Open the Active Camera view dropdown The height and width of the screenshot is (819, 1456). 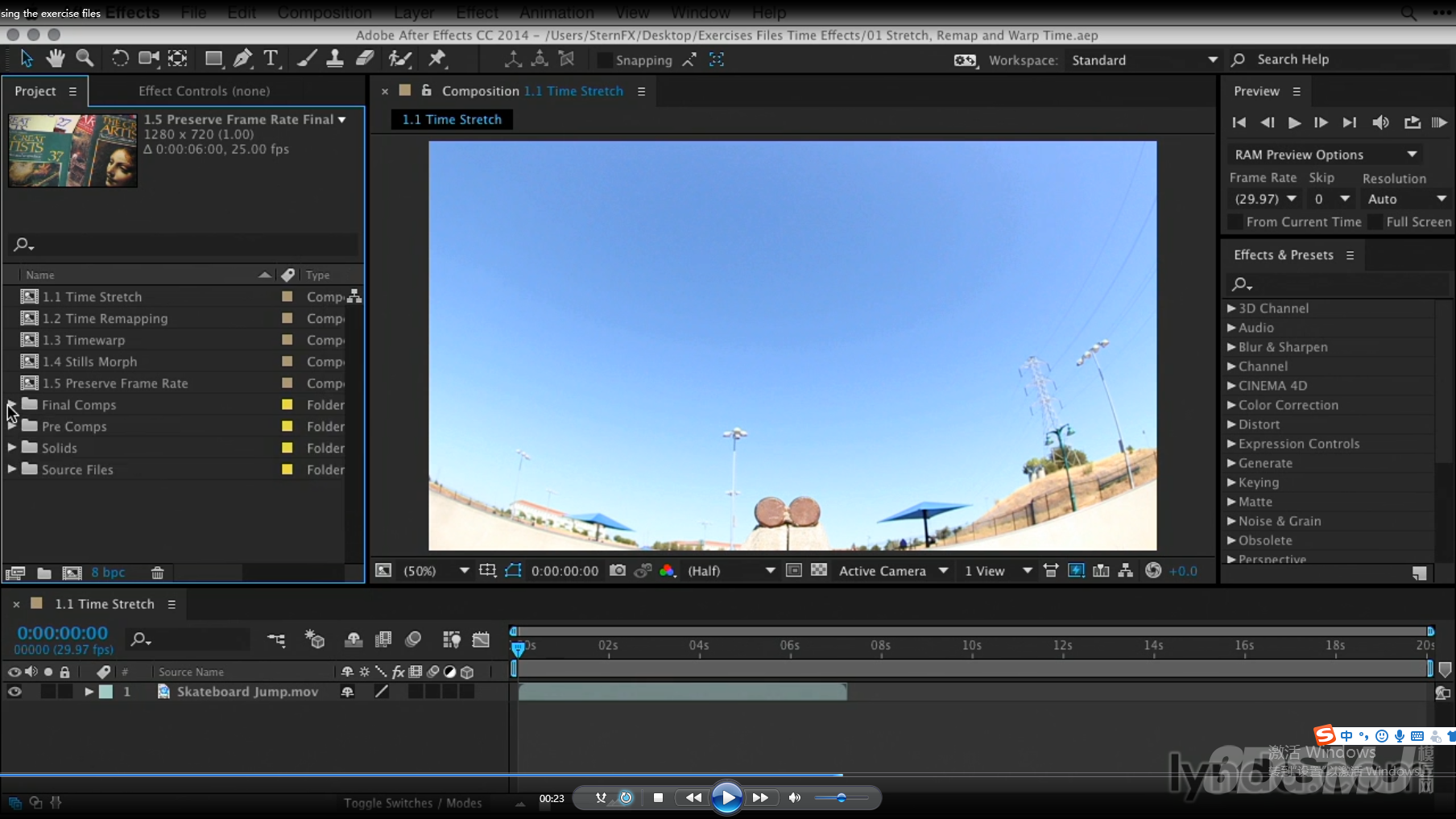[x=894, y=570]
